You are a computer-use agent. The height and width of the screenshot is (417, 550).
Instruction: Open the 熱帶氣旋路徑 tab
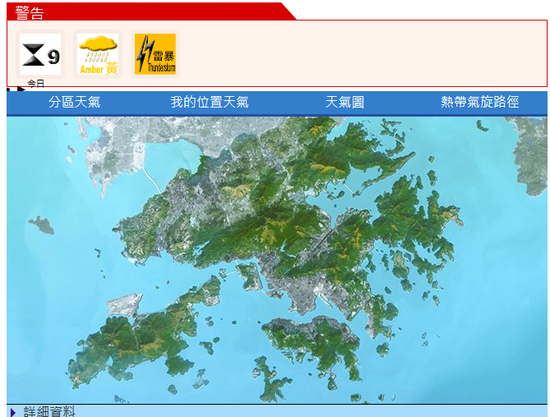(480, 102)
